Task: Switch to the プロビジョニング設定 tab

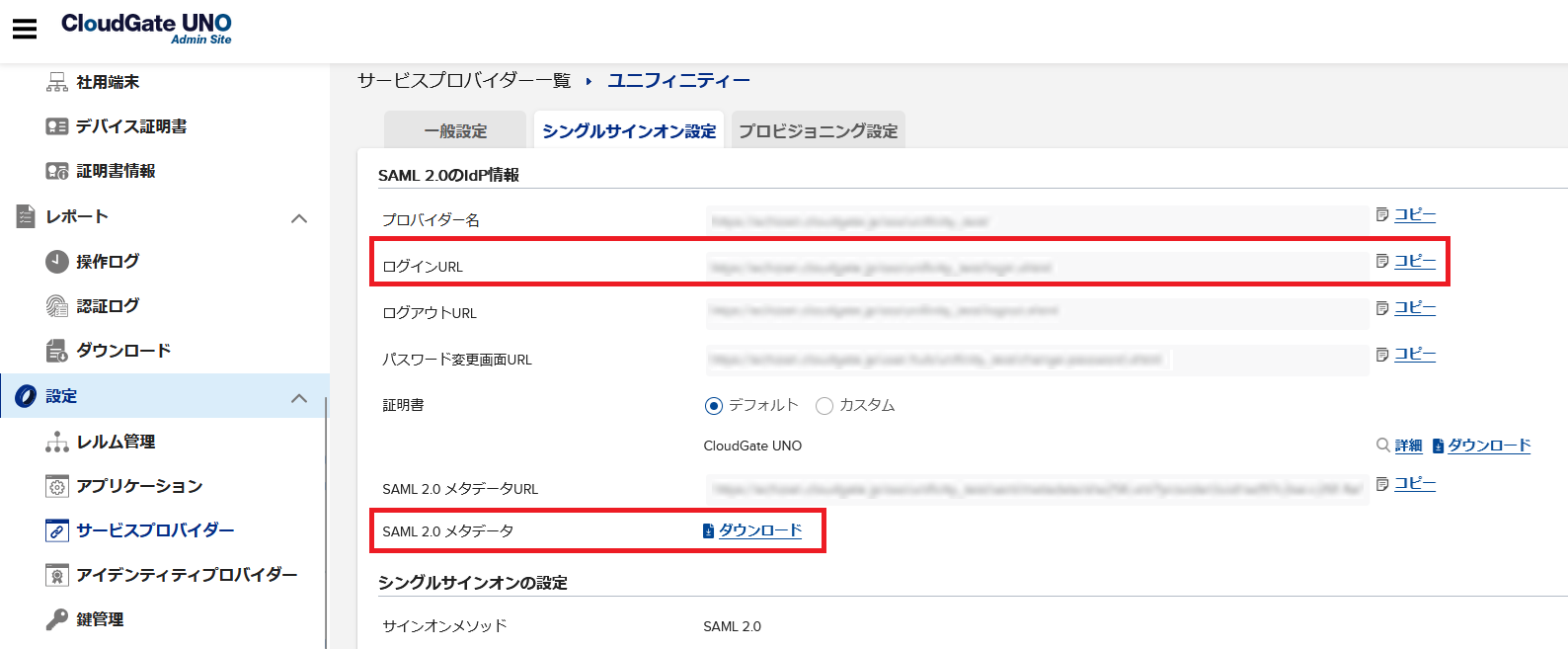Action: pos(818,131)
